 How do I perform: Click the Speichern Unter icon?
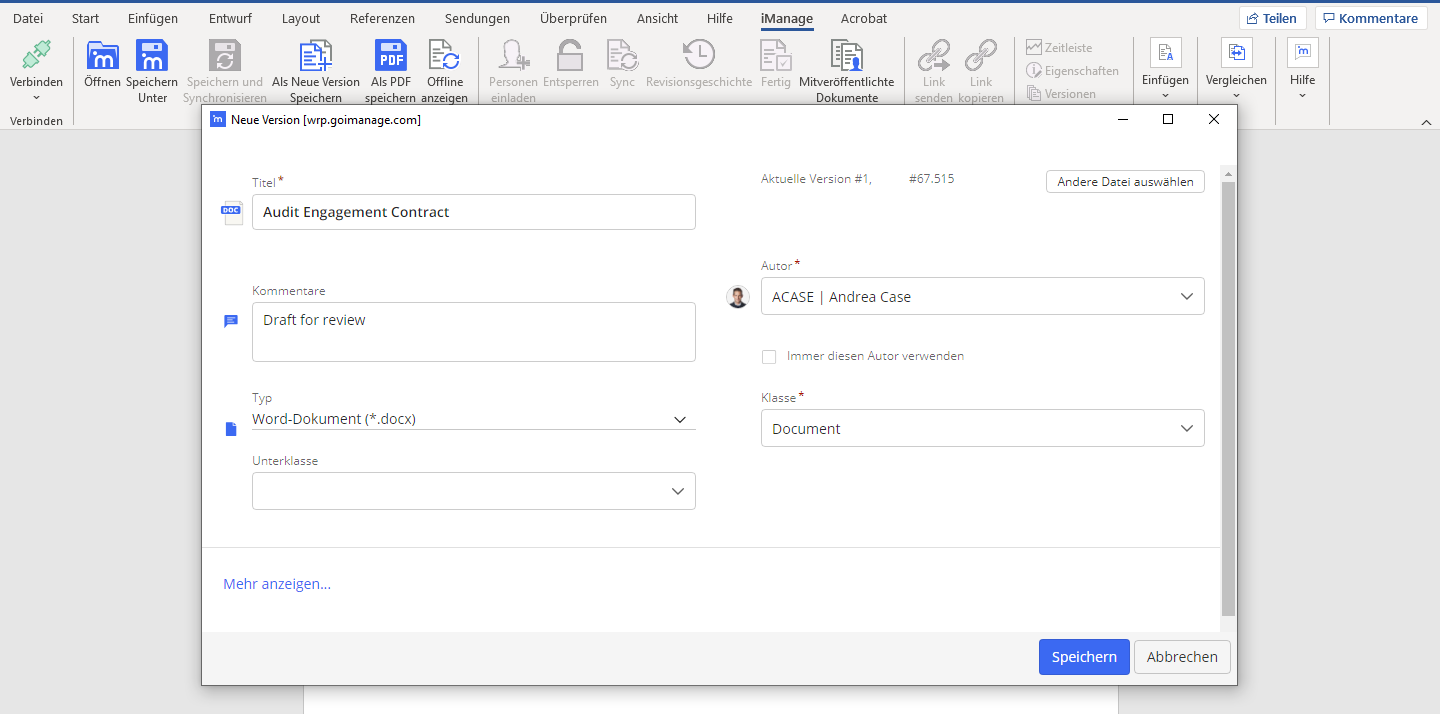coord(152,56)
